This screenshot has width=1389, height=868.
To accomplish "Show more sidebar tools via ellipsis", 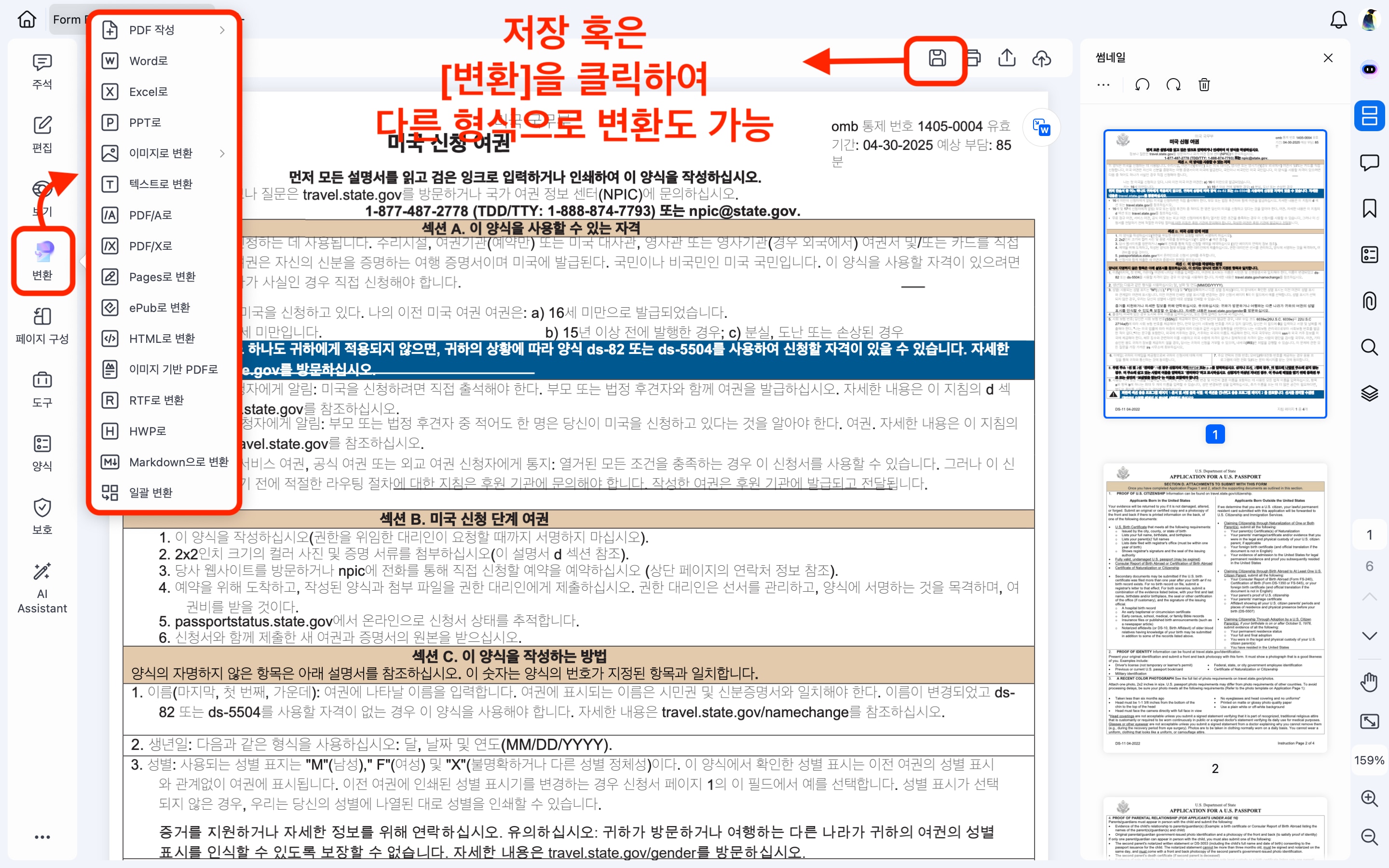I will click(42, 837).
